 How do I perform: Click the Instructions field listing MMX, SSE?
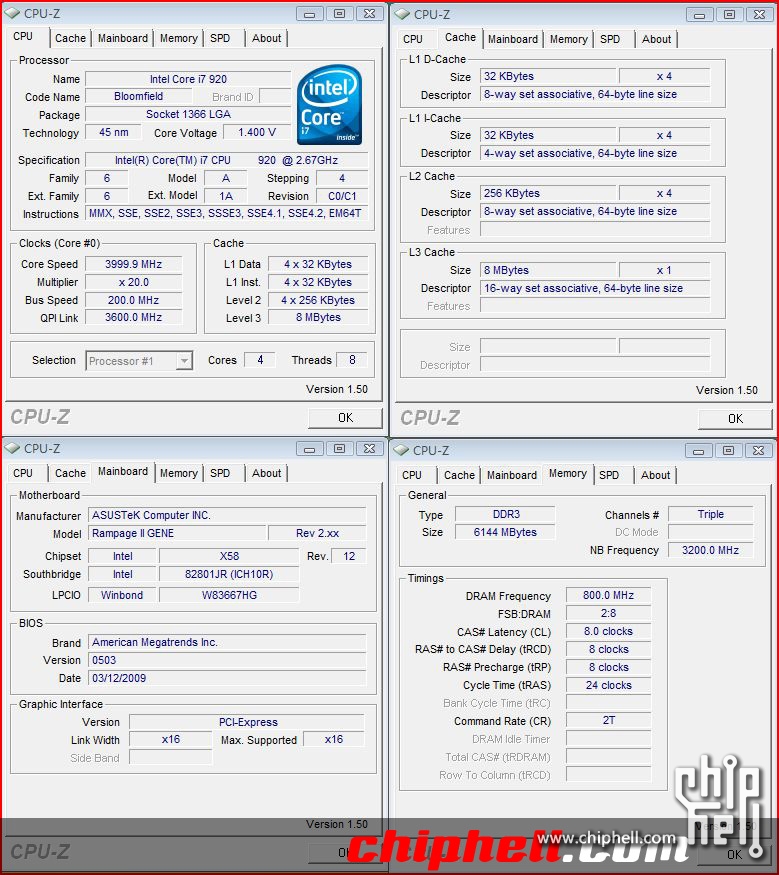tap(227, 213)
